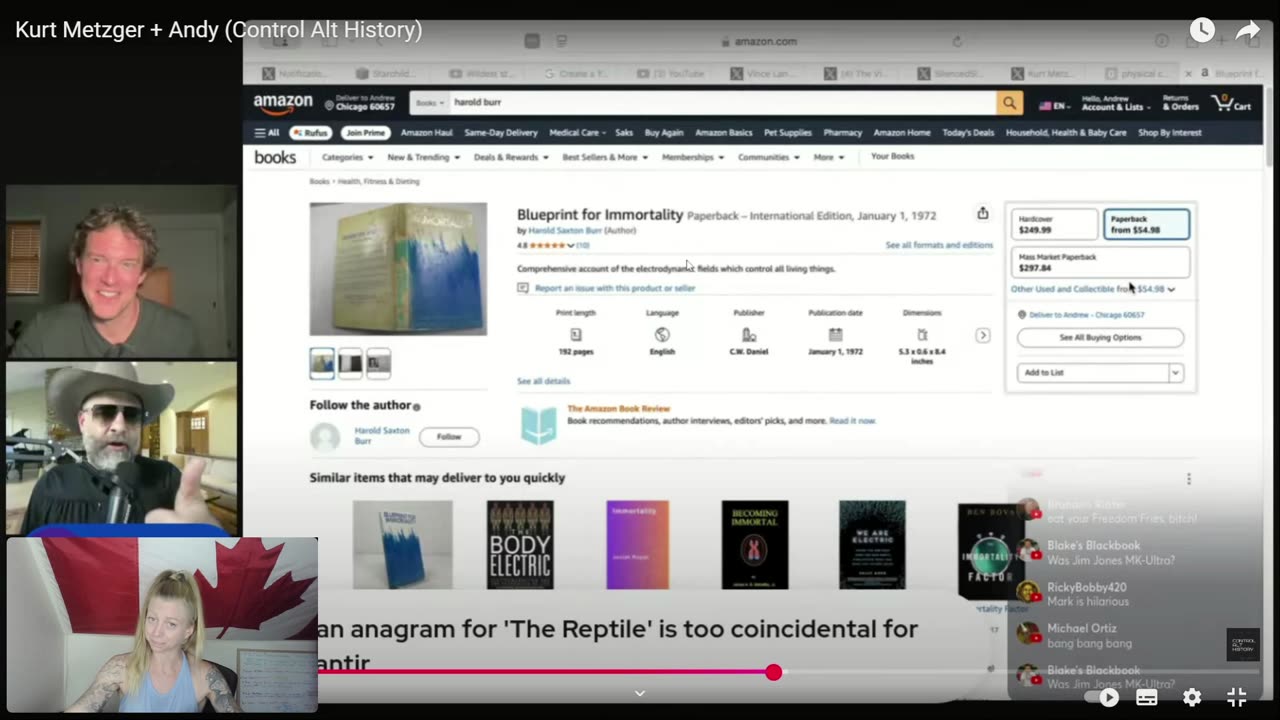Click the YouTube Watch Later clock icon
1280x720 pixels.
pos(1202,31)
